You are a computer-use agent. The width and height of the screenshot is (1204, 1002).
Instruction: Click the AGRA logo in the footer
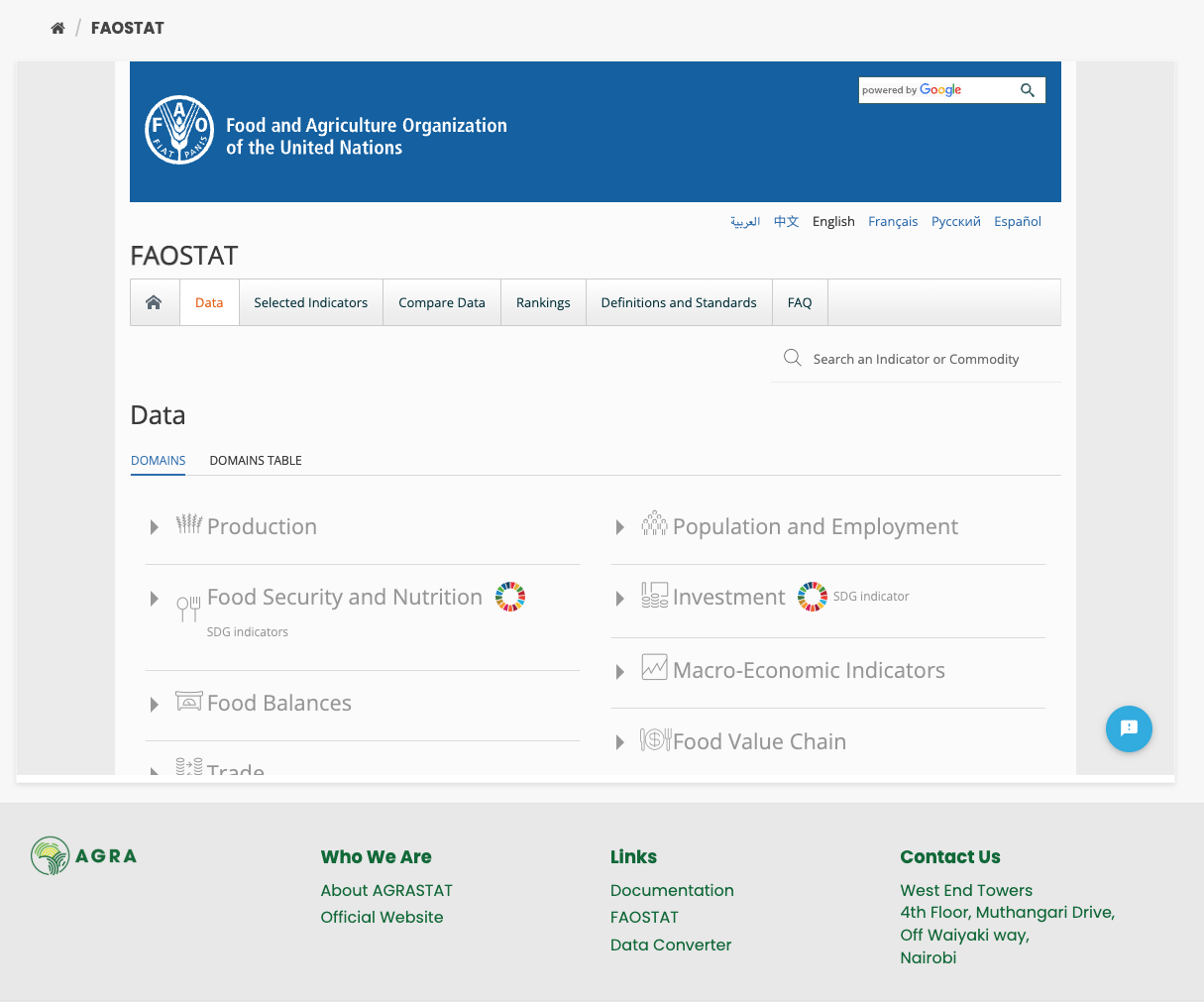tap(84, 855)
